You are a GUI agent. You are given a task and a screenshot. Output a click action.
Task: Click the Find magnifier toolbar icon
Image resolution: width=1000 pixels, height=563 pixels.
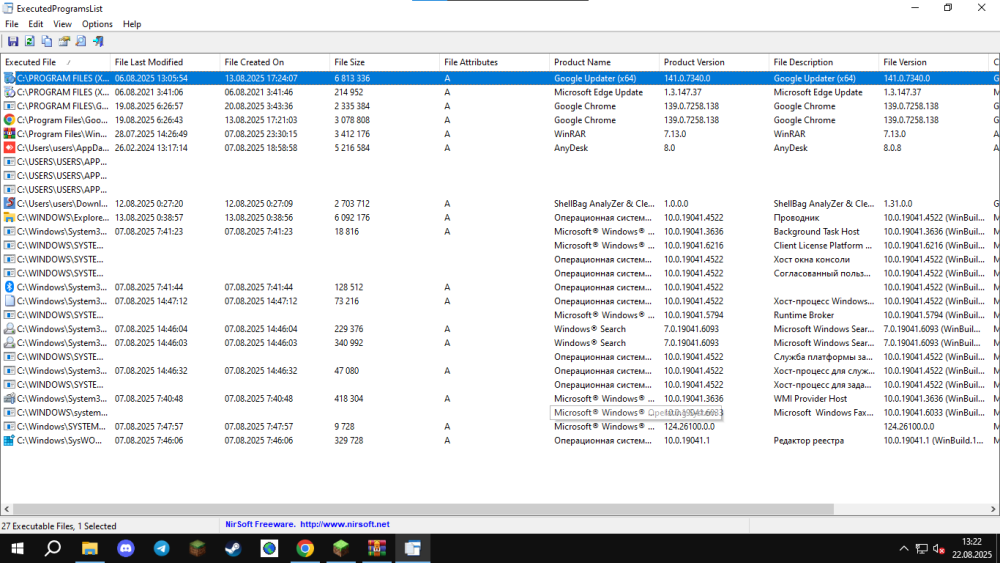(x=81, y=41)
